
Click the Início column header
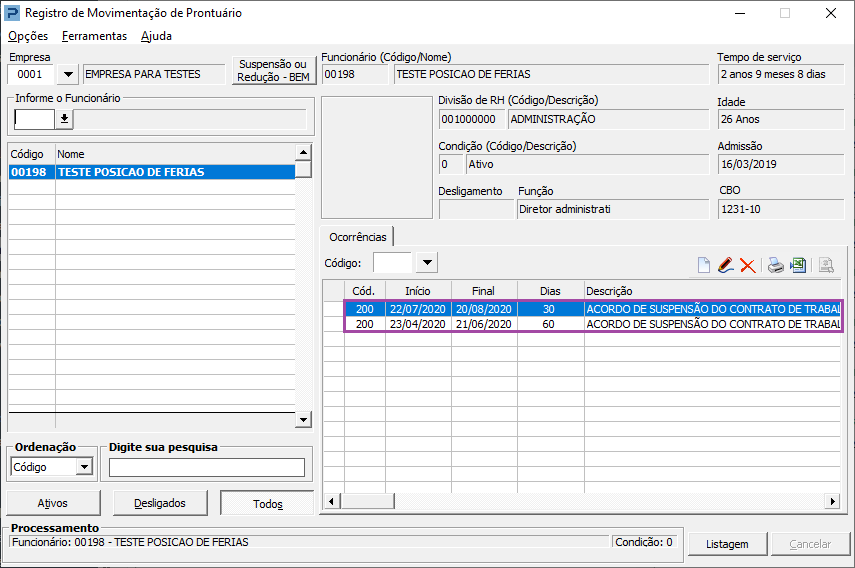coord(418,291)
